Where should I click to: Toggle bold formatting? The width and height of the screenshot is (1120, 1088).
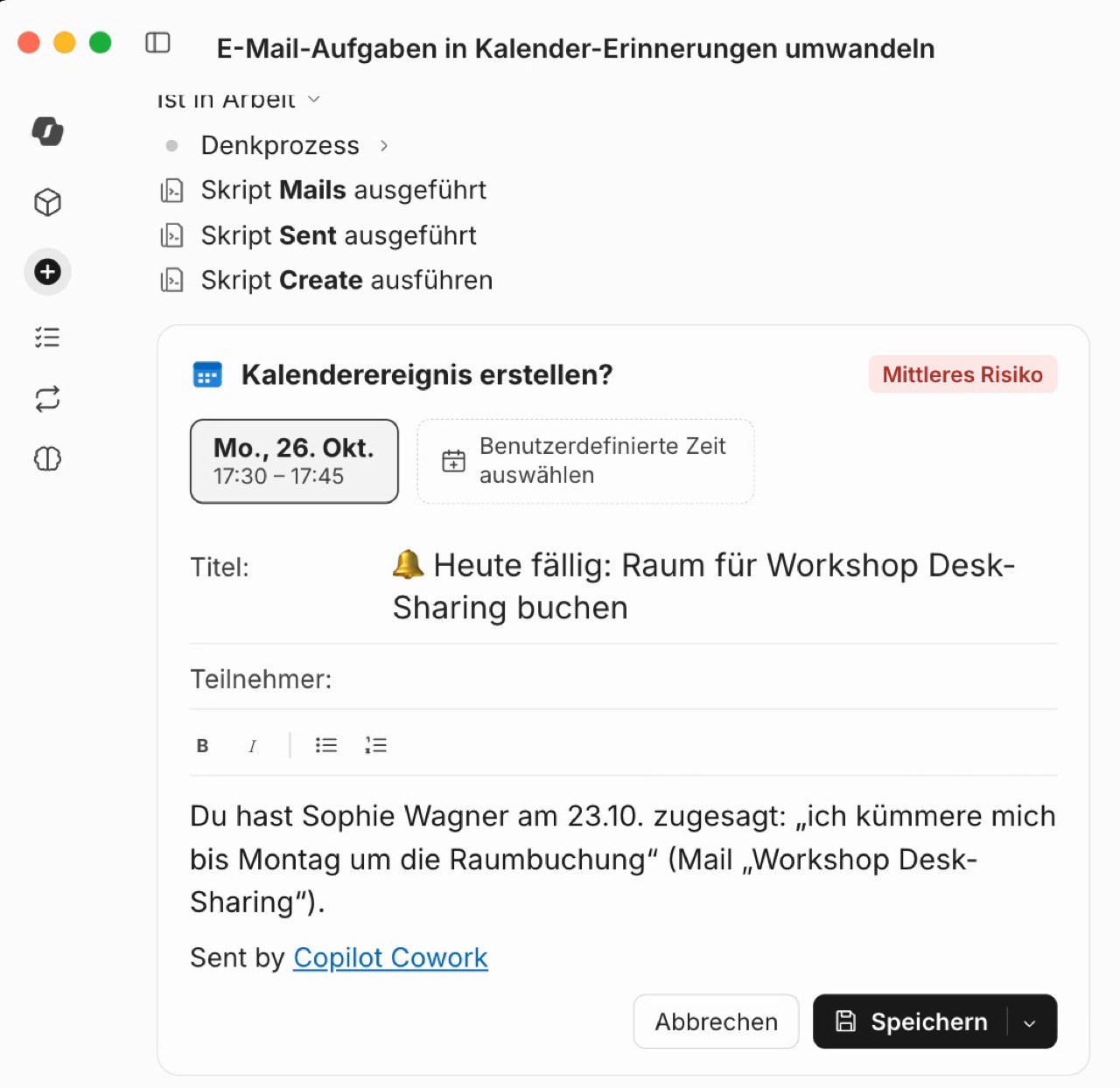(202, 746)
